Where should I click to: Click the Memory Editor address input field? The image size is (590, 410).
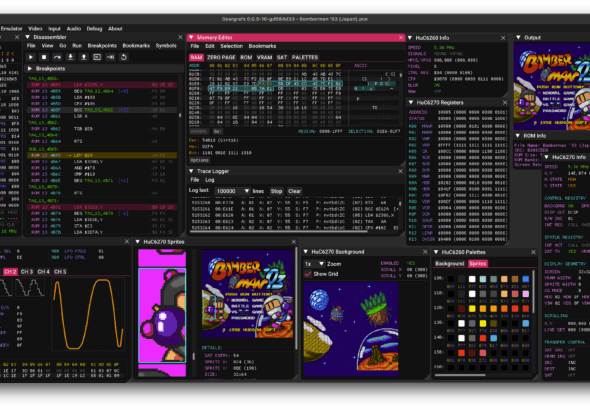point(199,131)
